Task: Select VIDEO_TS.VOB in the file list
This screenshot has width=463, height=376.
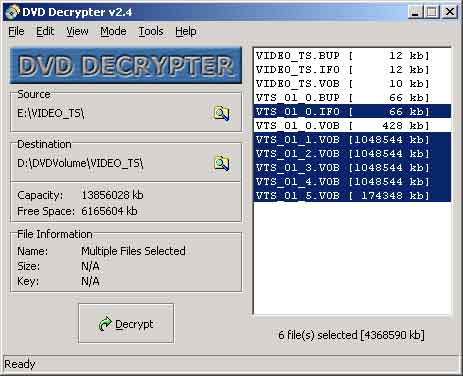Action: [352, 84]
